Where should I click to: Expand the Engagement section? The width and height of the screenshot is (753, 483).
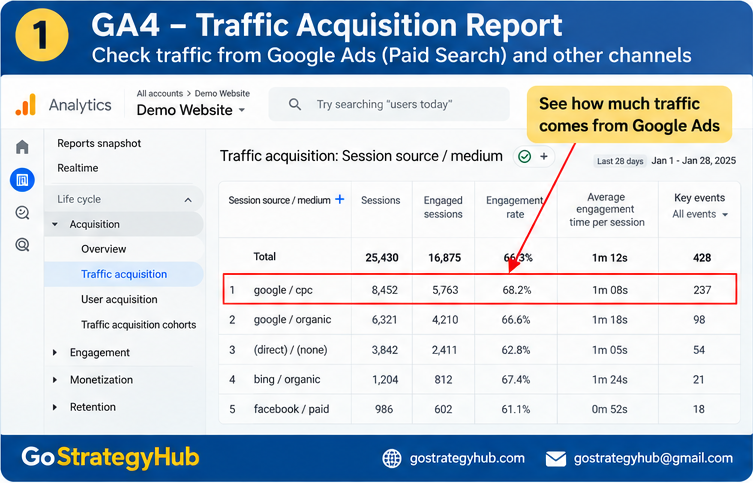(55, 352)
